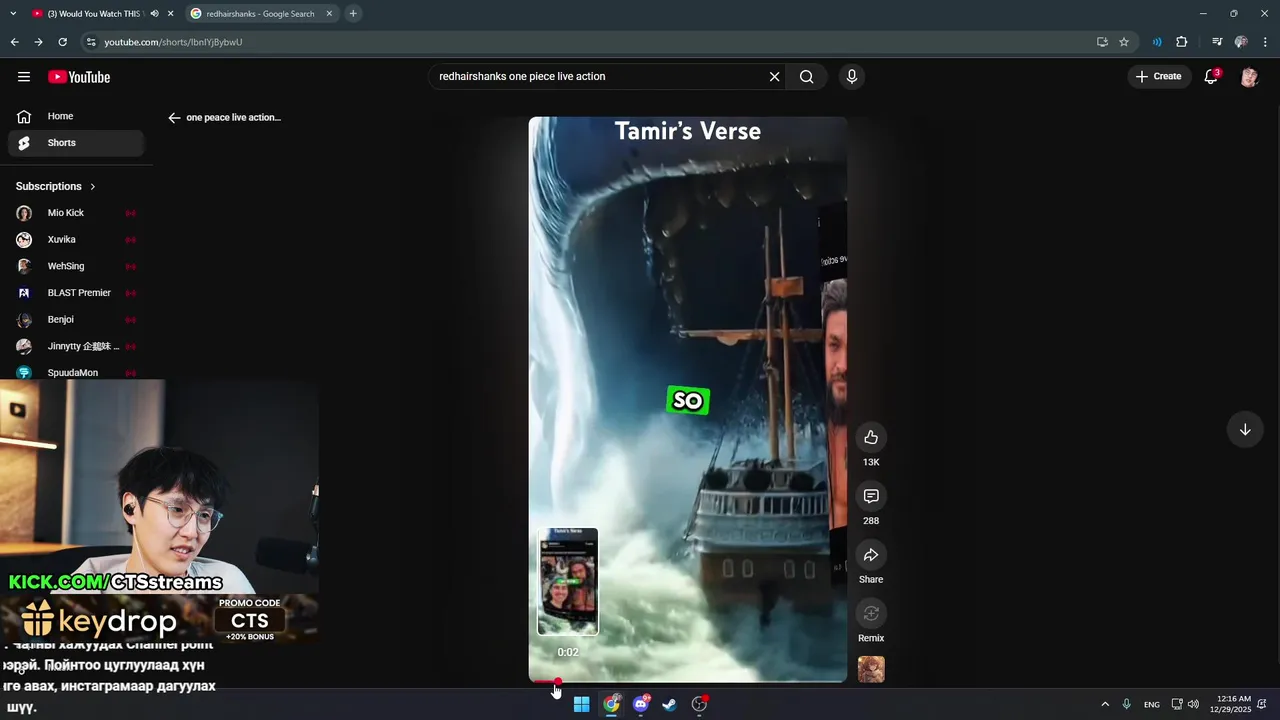Open the YouTube hamburger guide menu
The width and height of the screenshot is (1280, 720).
click(x=24, y=77)
